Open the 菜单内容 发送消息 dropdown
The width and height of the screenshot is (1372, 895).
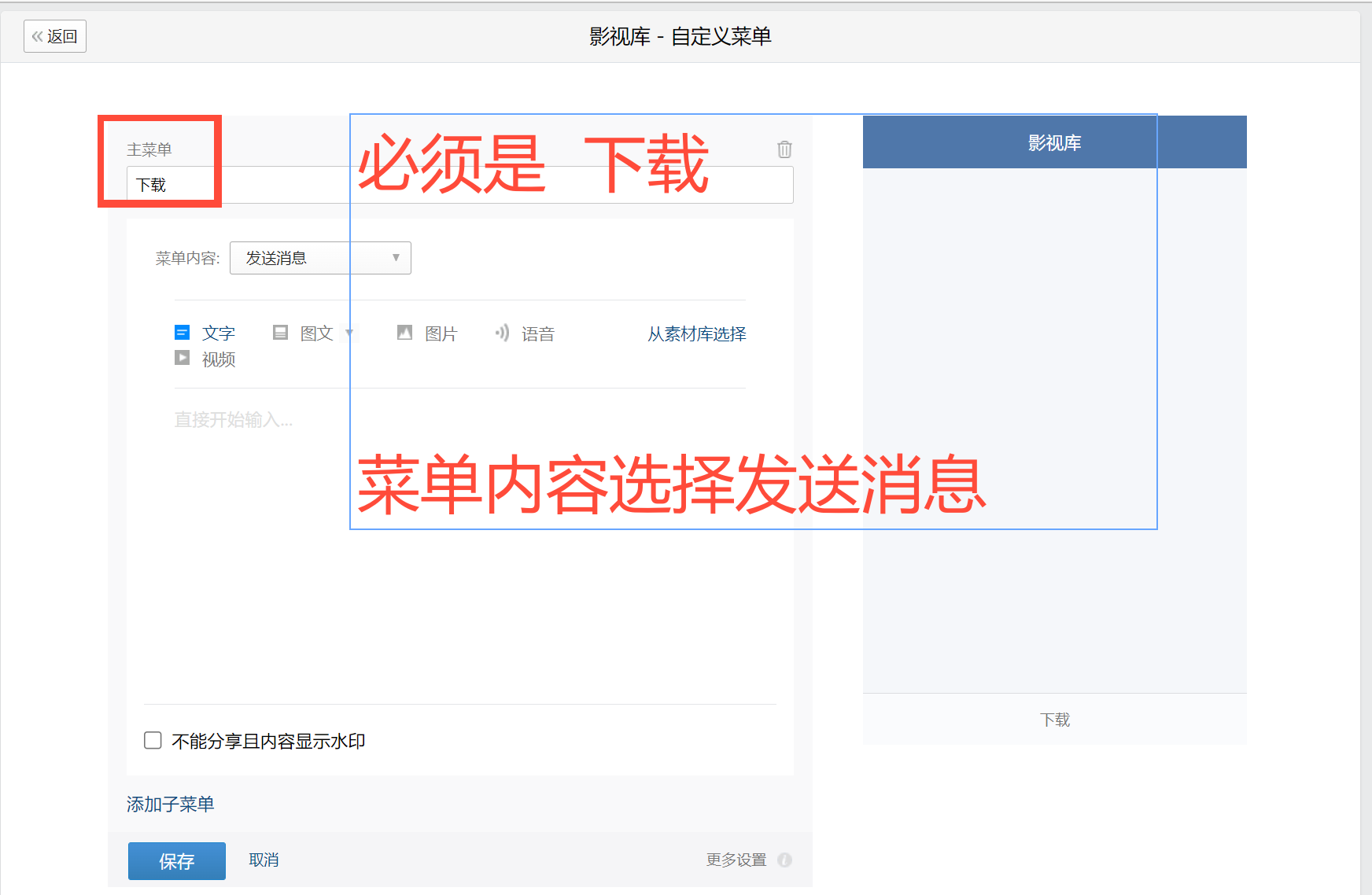[320, 258]
